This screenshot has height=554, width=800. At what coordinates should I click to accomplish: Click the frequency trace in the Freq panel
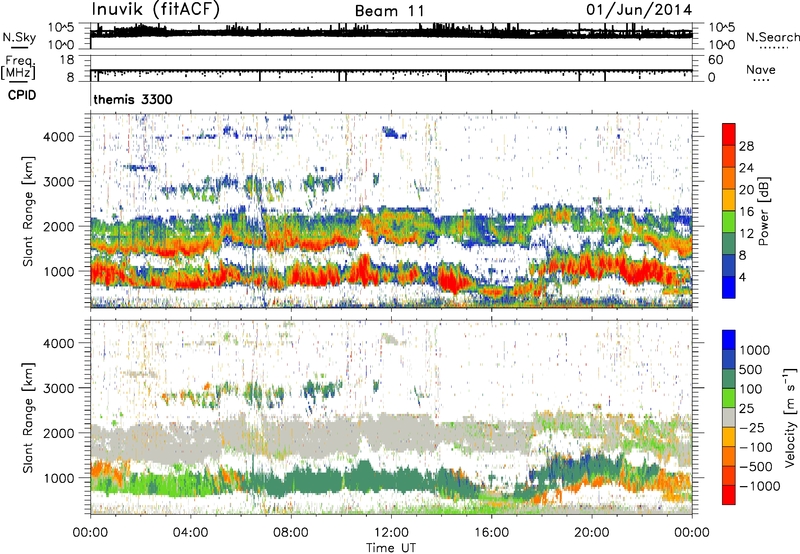pyautogui.click(x=391, y=70)
